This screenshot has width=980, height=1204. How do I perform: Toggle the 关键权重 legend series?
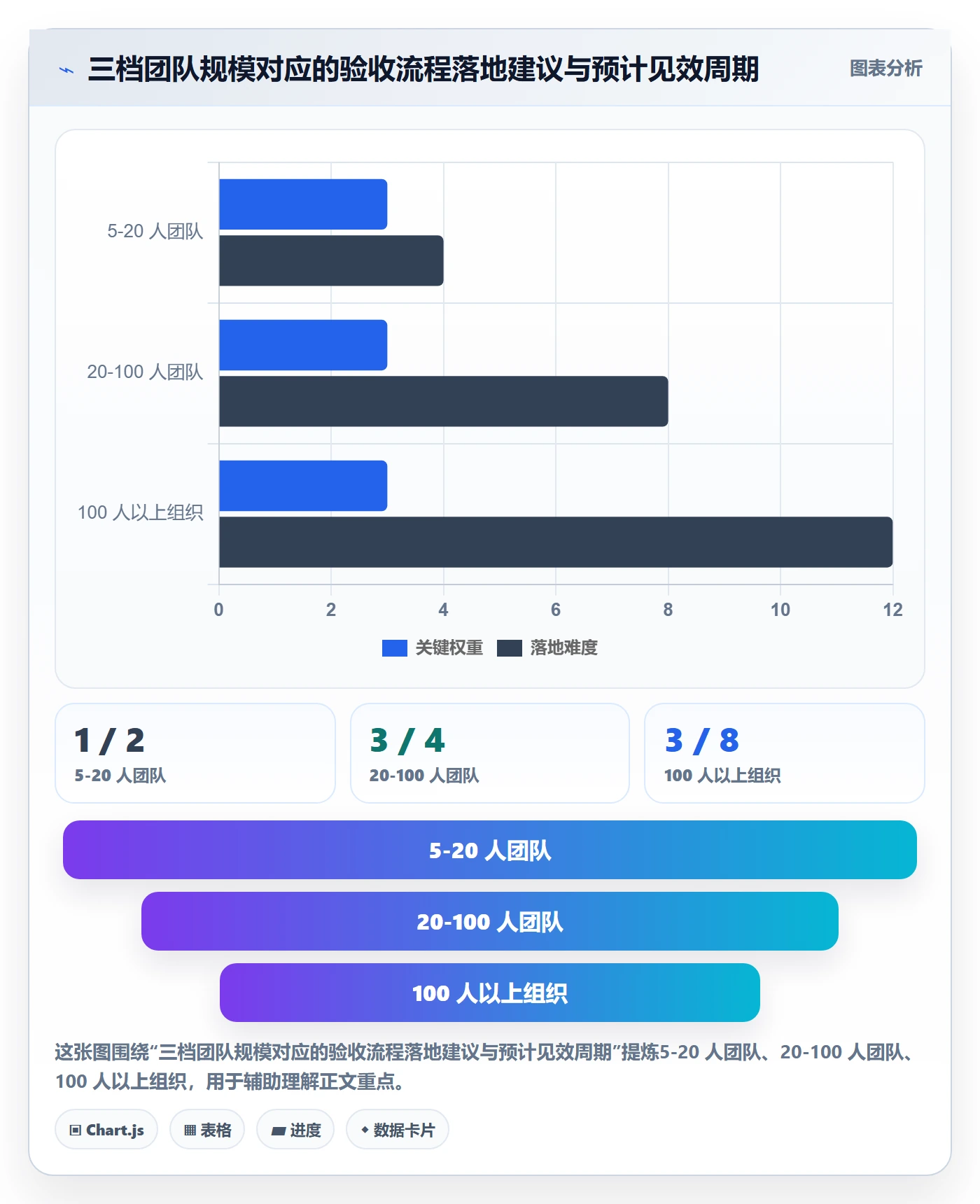433,648
